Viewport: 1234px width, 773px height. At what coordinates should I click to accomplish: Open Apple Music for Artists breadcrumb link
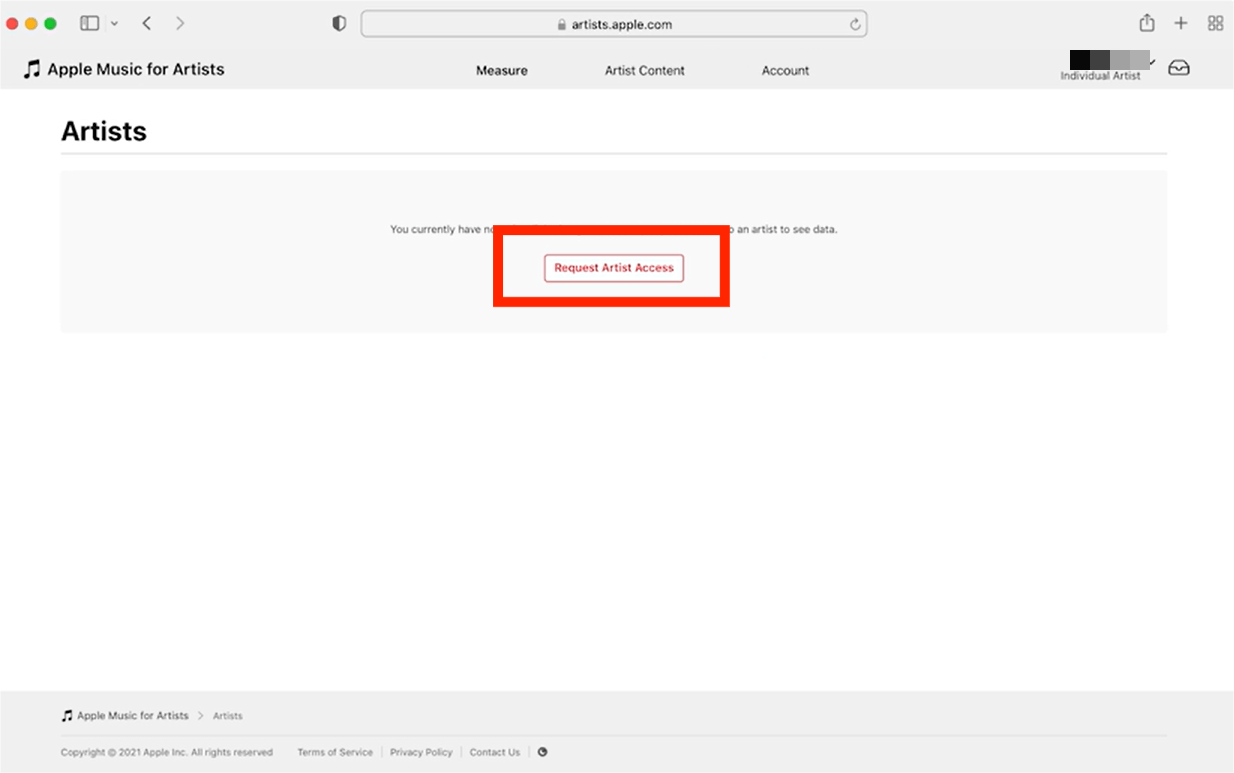pos(125,716)
